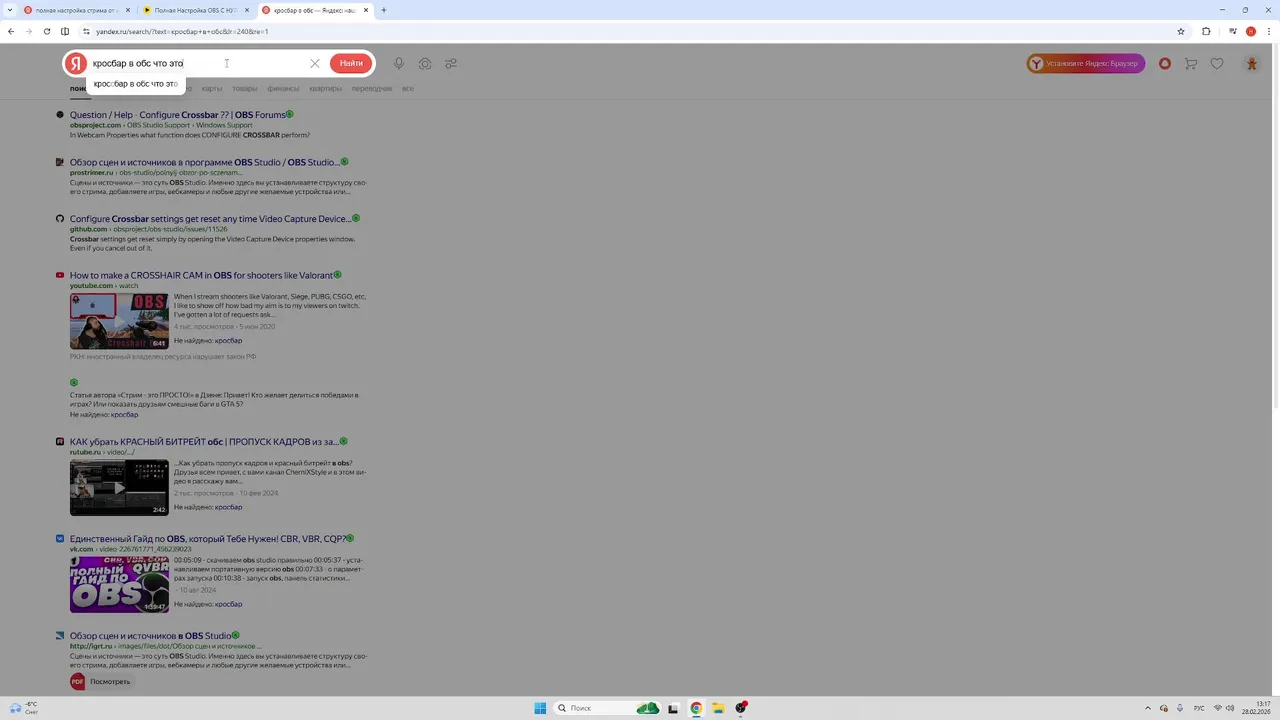Open the Alice assistant icon

(x=1165, y=63)
